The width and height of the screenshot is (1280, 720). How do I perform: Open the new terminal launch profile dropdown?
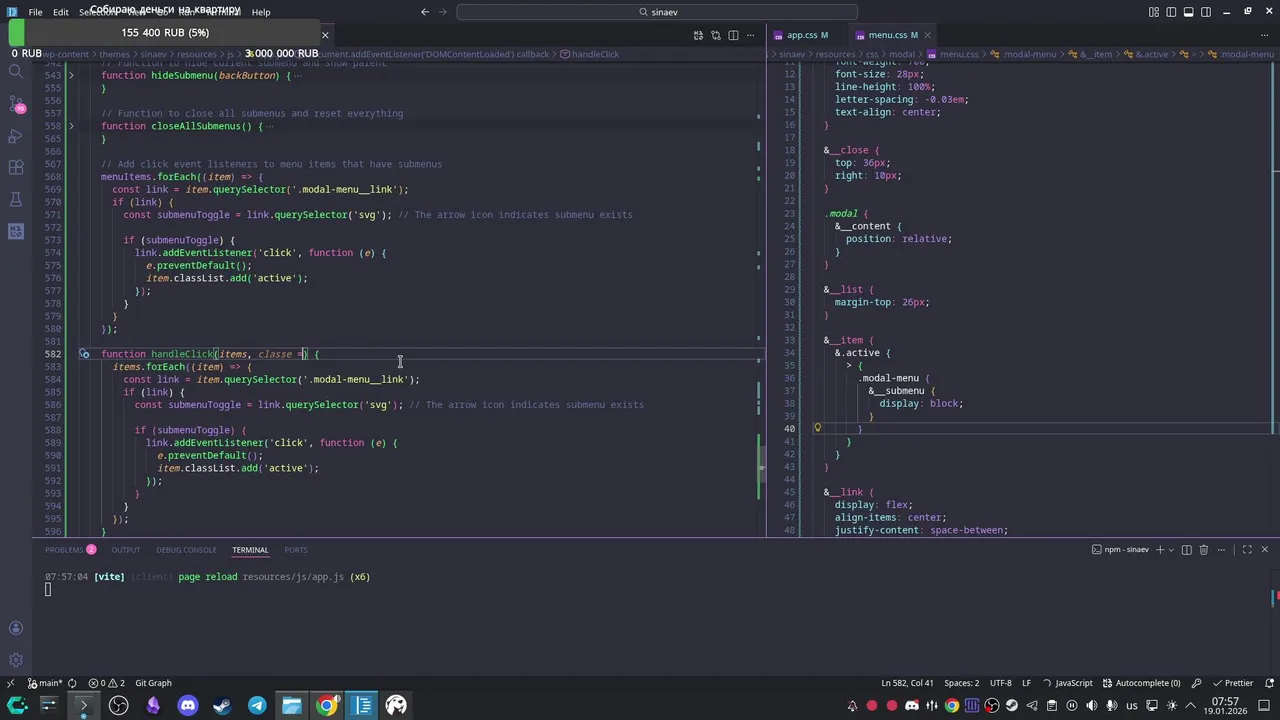click(x=1173, y=550)
